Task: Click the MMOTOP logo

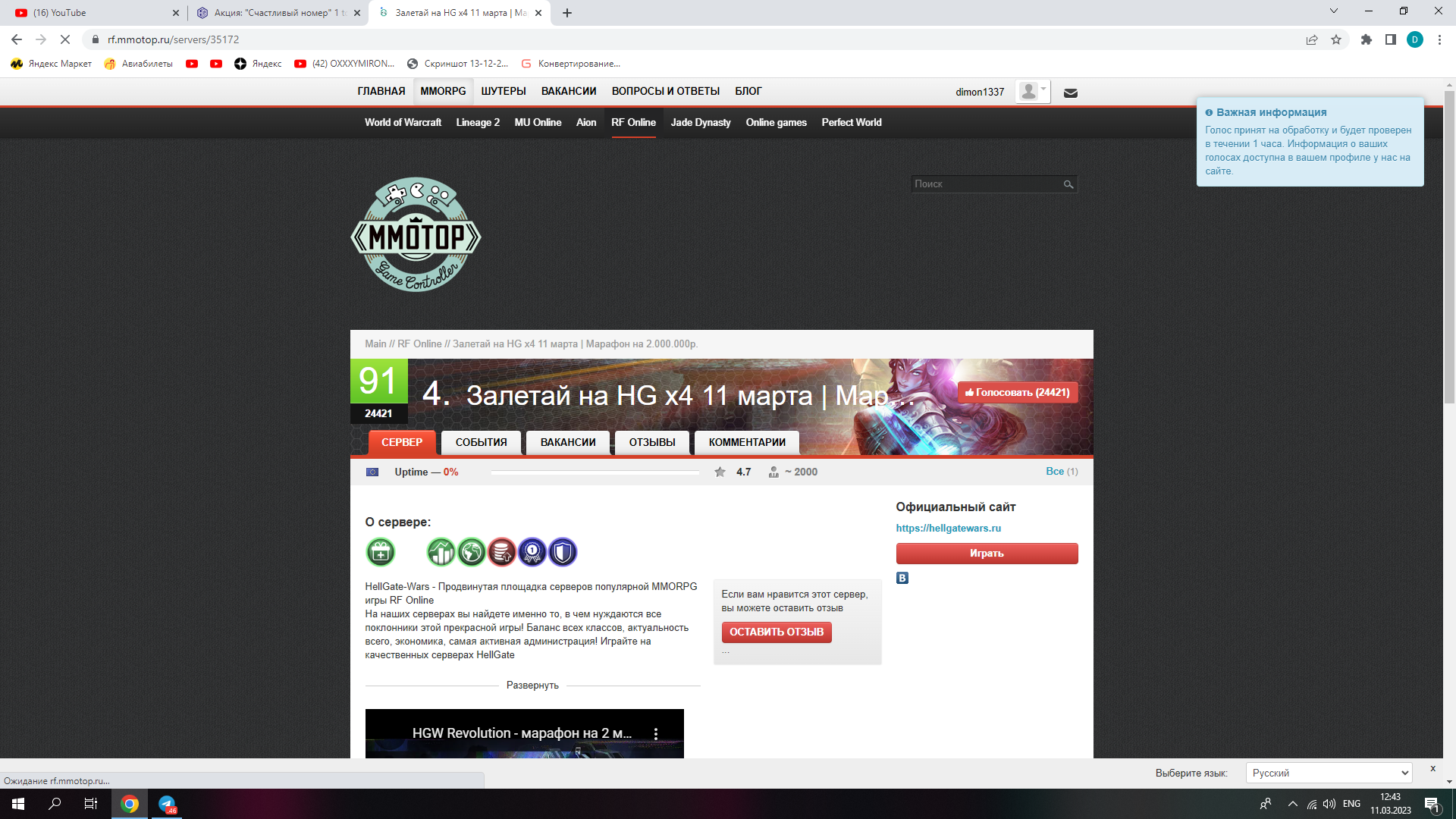Action: click(x=416, y=234)
